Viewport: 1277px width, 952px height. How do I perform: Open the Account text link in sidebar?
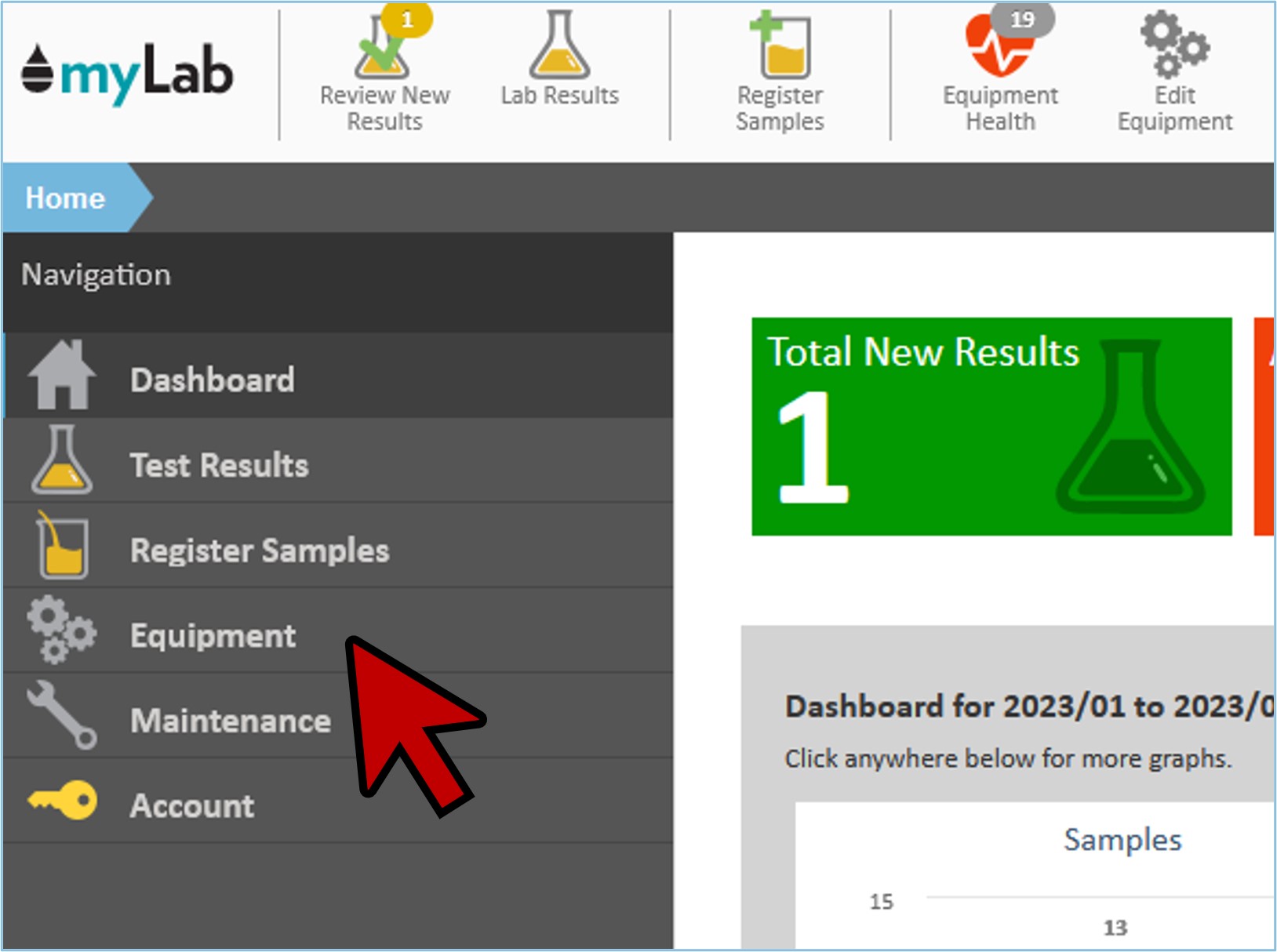[x=192, y=806]
